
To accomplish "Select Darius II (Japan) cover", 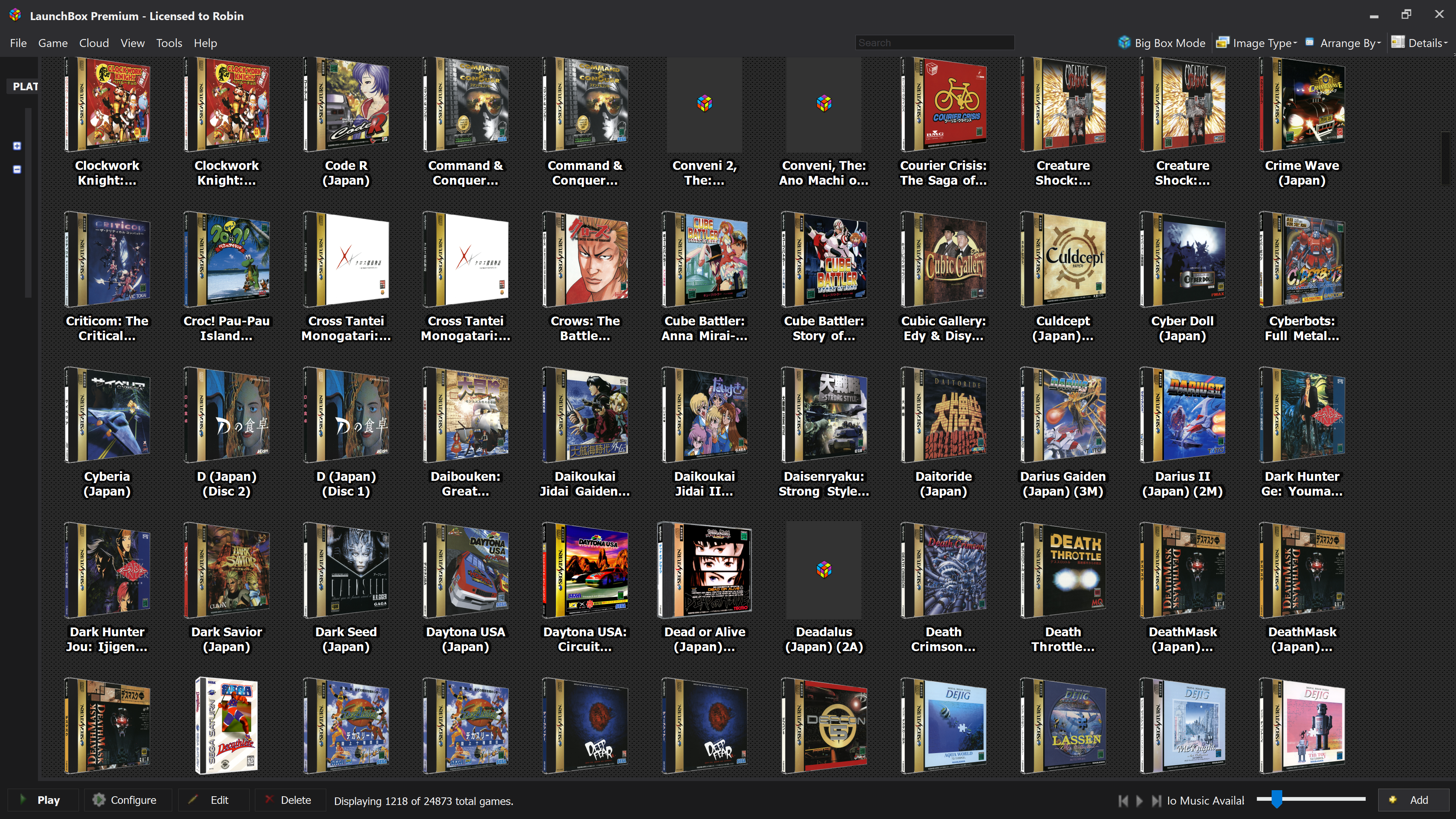I will [1182, 415].
